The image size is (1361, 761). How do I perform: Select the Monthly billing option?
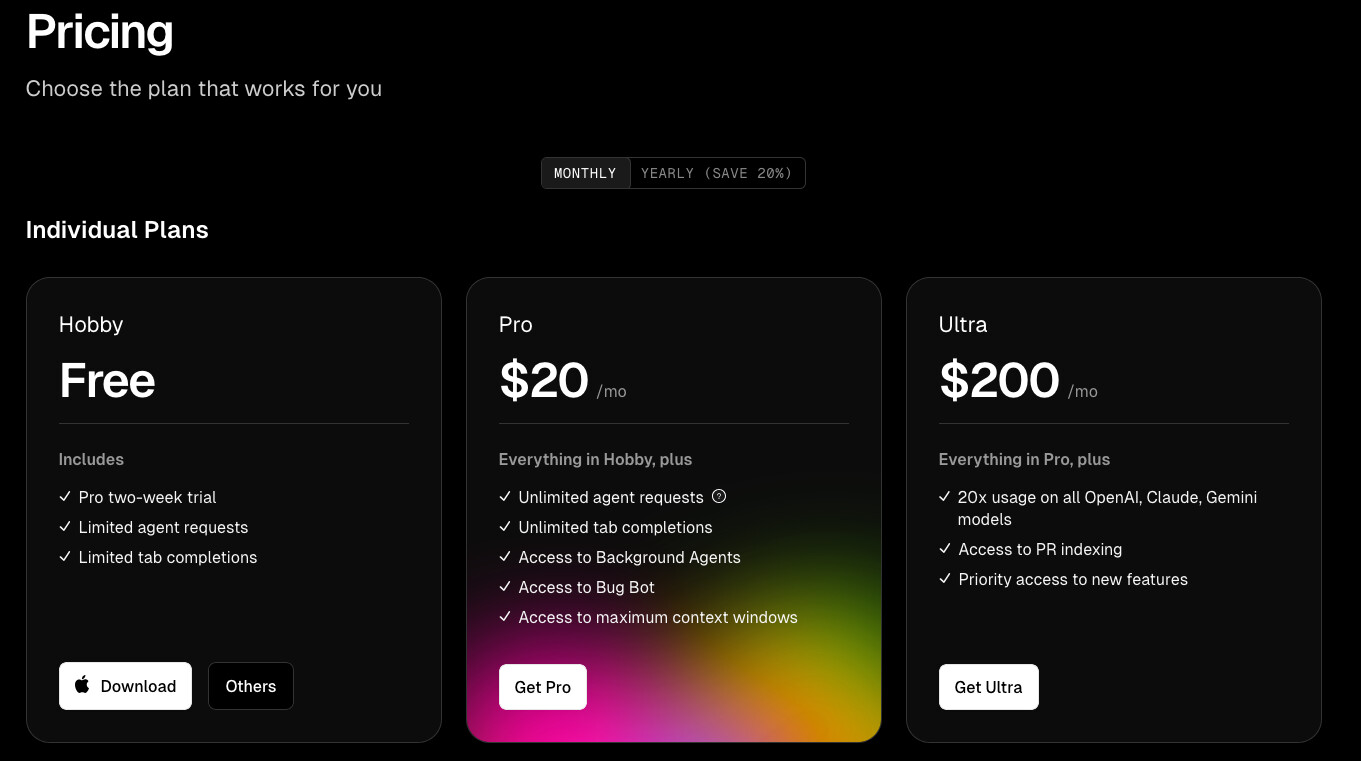585,173
